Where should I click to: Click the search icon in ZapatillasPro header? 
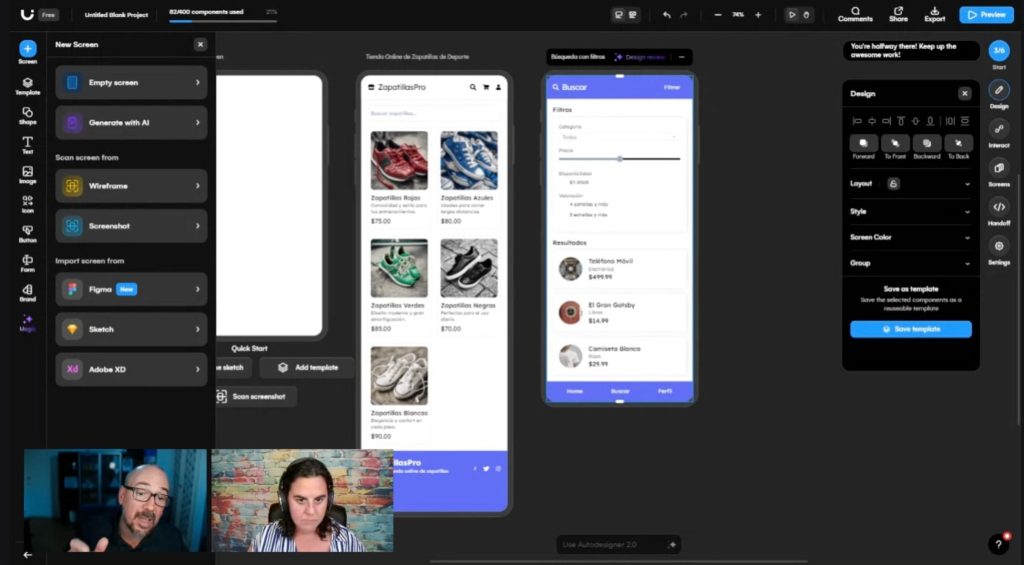pyautogui.click(x=473, y=87)
